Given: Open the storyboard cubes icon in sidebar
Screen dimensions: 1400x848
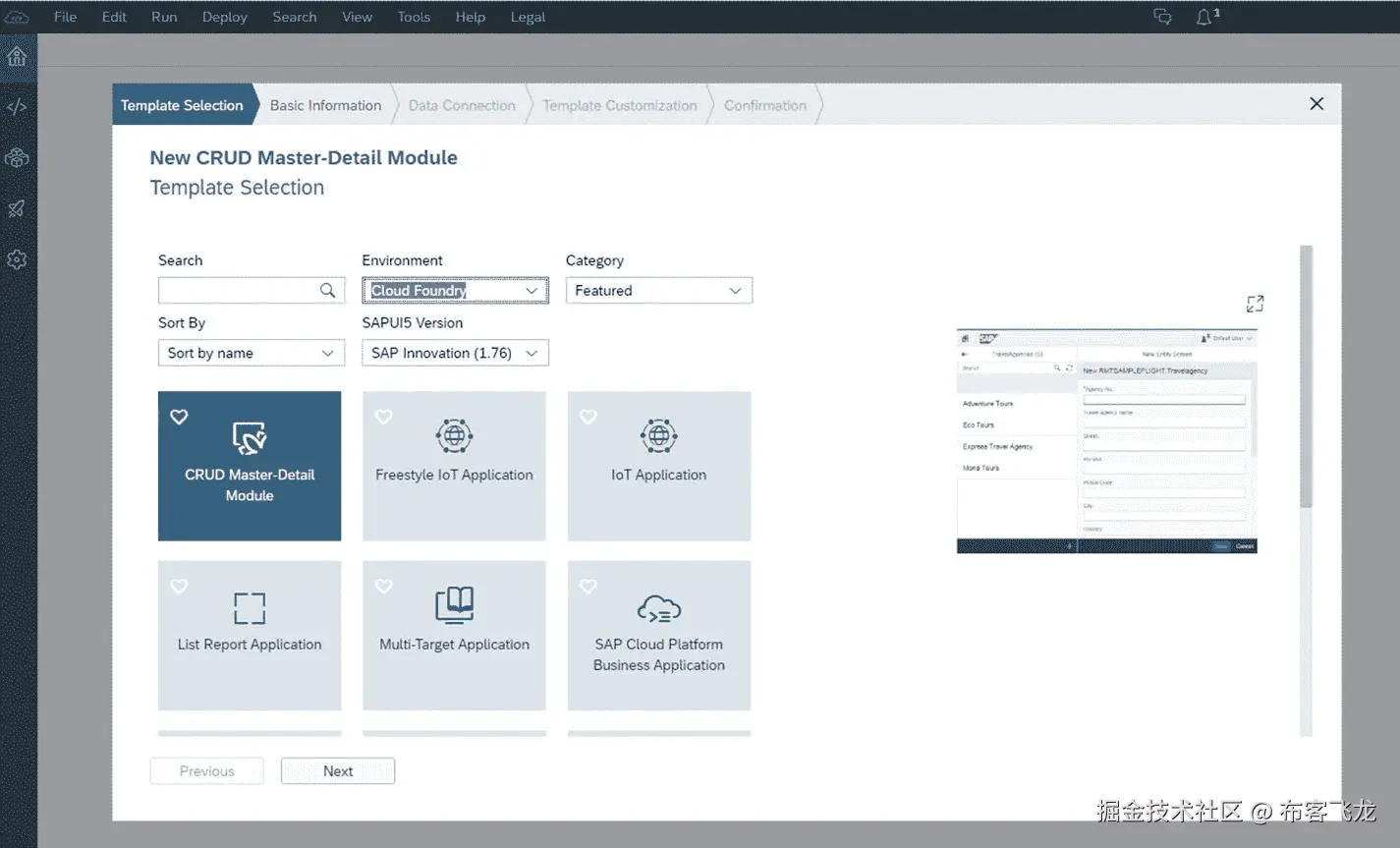Looking at the screenshot, I should pyautogui.click(x=17, y=157).
